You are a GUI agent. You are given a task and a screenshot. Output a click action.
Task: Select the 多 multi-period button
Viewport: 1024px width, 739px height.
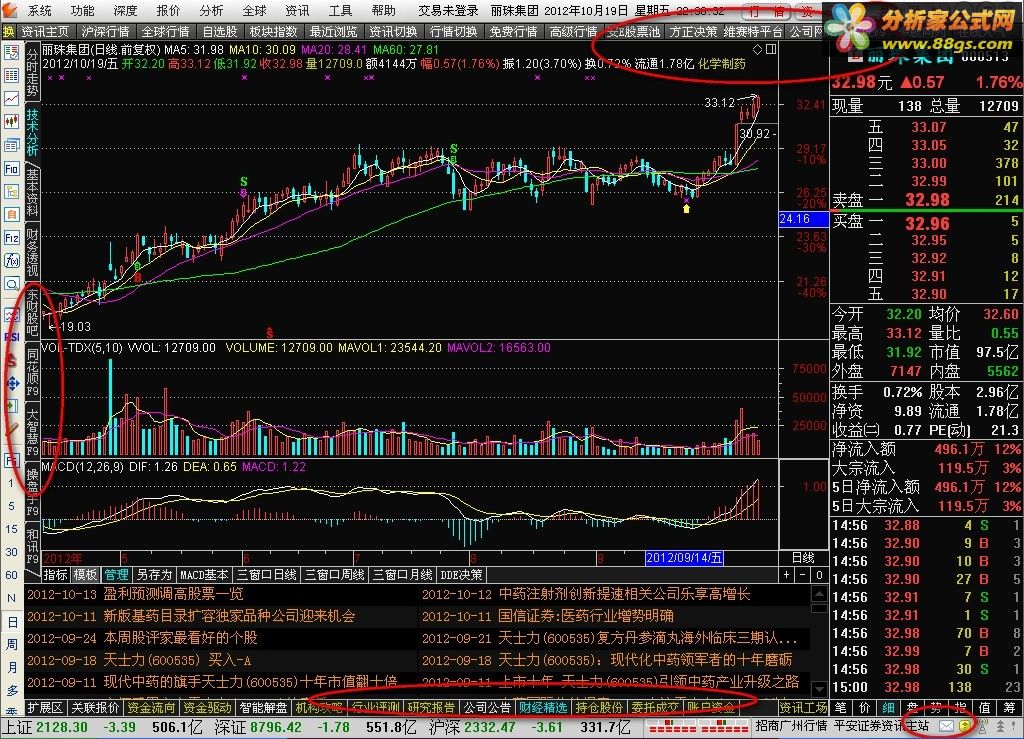pos(12,690)
